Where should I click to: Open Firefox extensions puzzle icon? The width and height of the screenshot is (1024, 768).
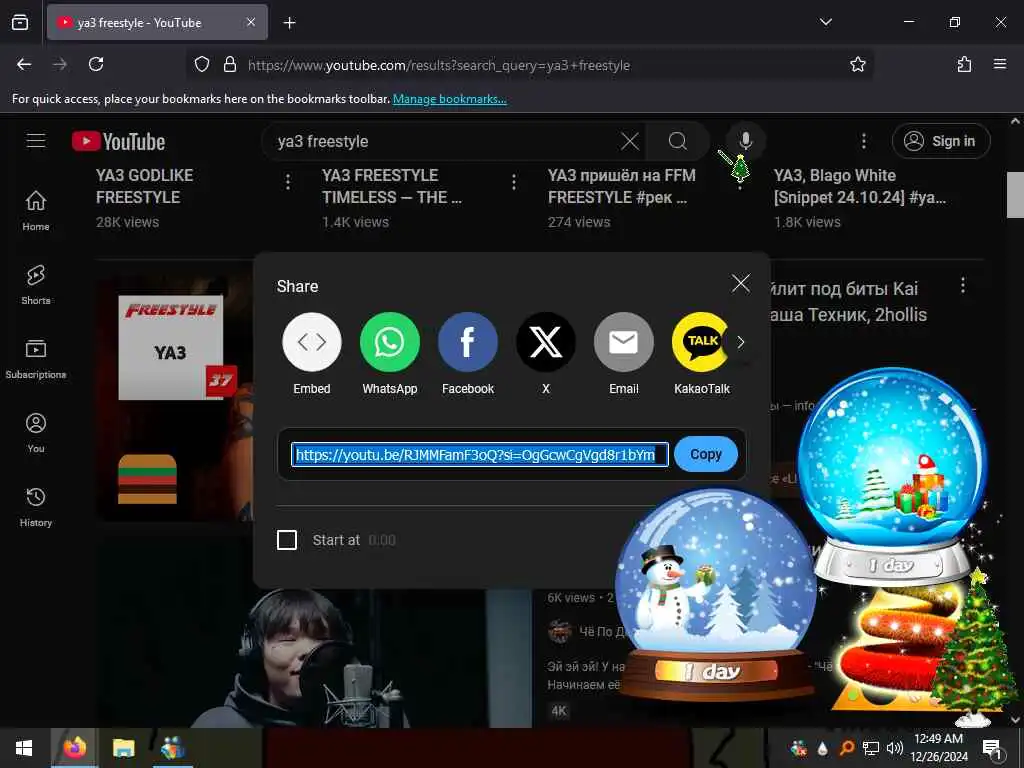964,64
